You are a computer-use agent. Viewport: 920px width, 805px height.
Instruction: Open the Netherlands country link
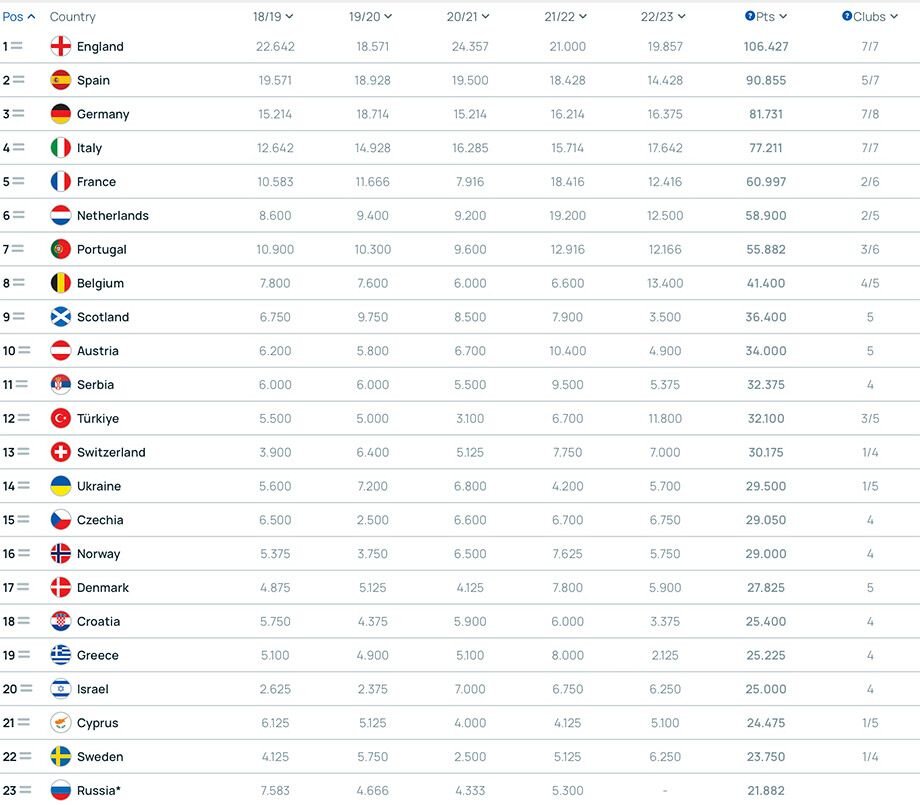[x=113, y=215]
